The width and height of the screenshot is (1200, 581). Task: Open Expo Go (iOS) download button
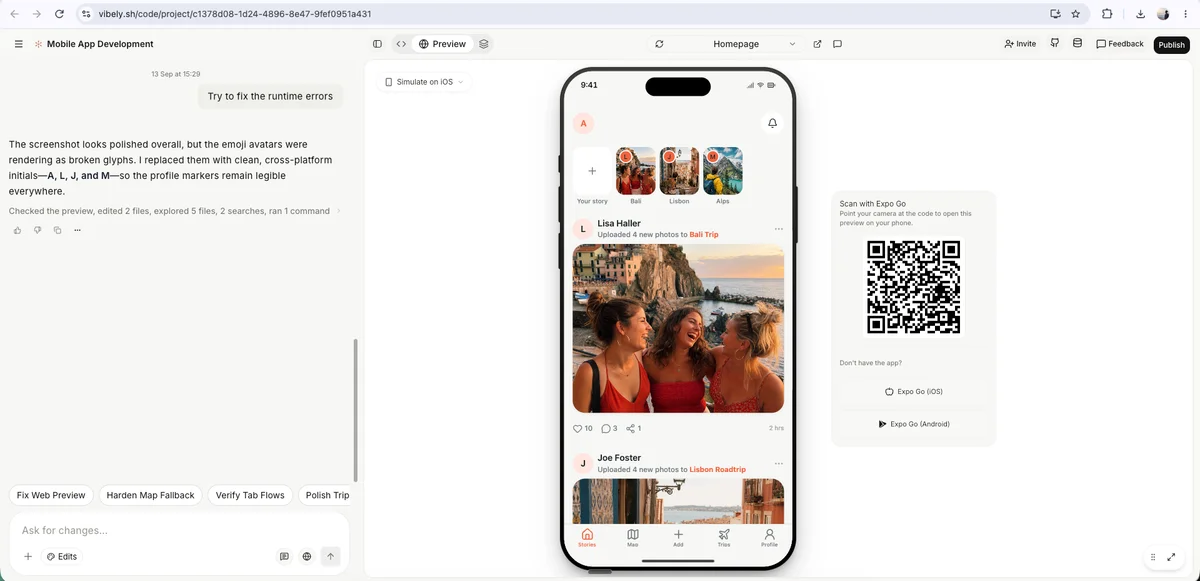click(x=913, y=391)
